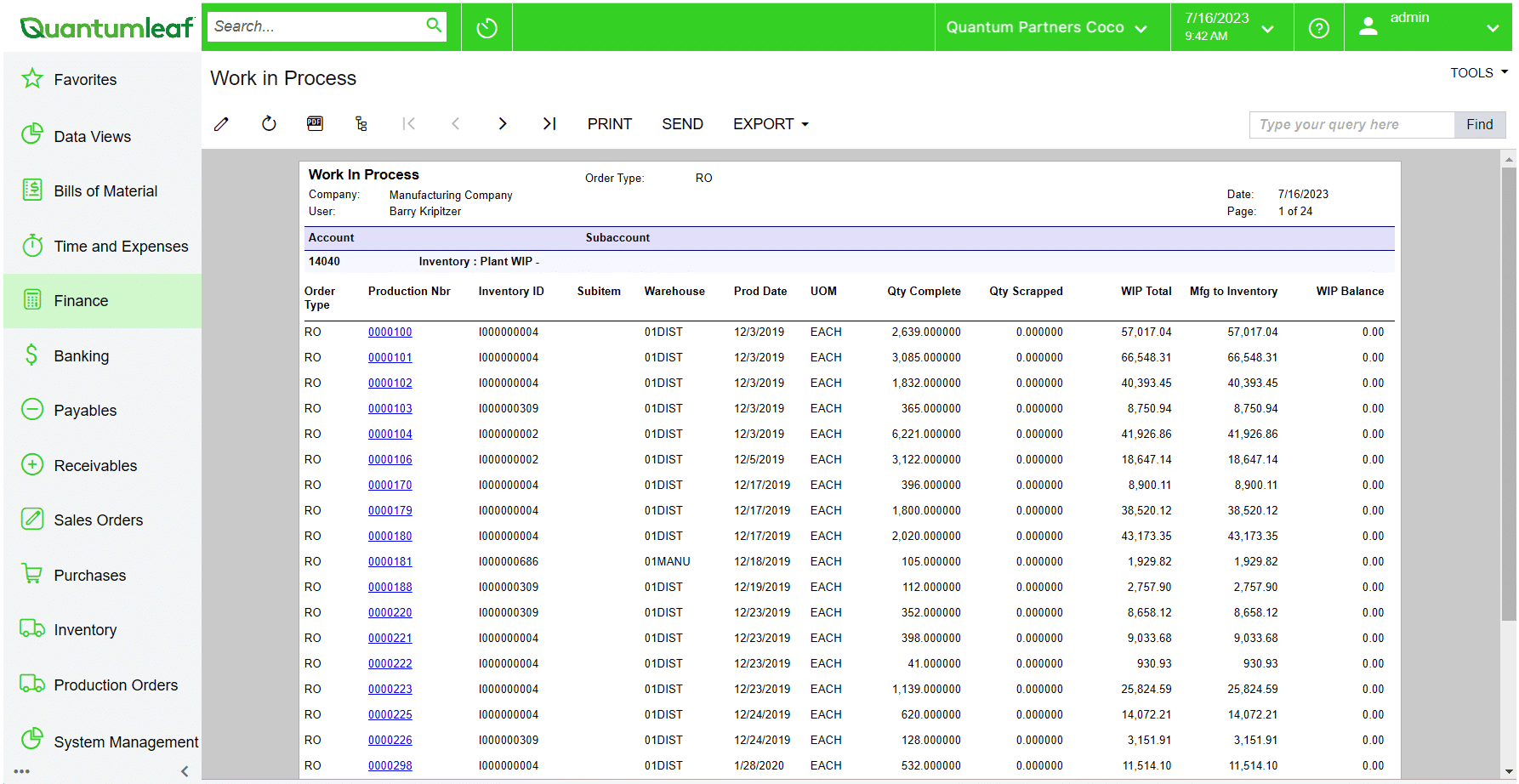This screenshot has width=1519, height=784.
Task: Click the Production Nbr column header
Action: point(409,291)
